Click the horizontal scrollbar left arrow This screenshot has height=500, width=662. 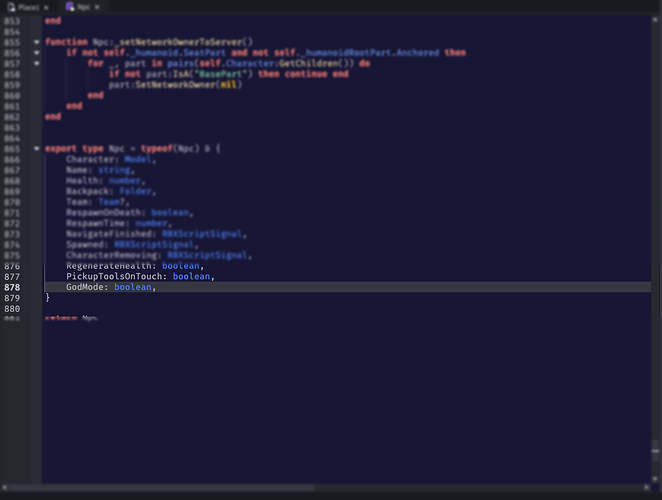click(4, 487)
